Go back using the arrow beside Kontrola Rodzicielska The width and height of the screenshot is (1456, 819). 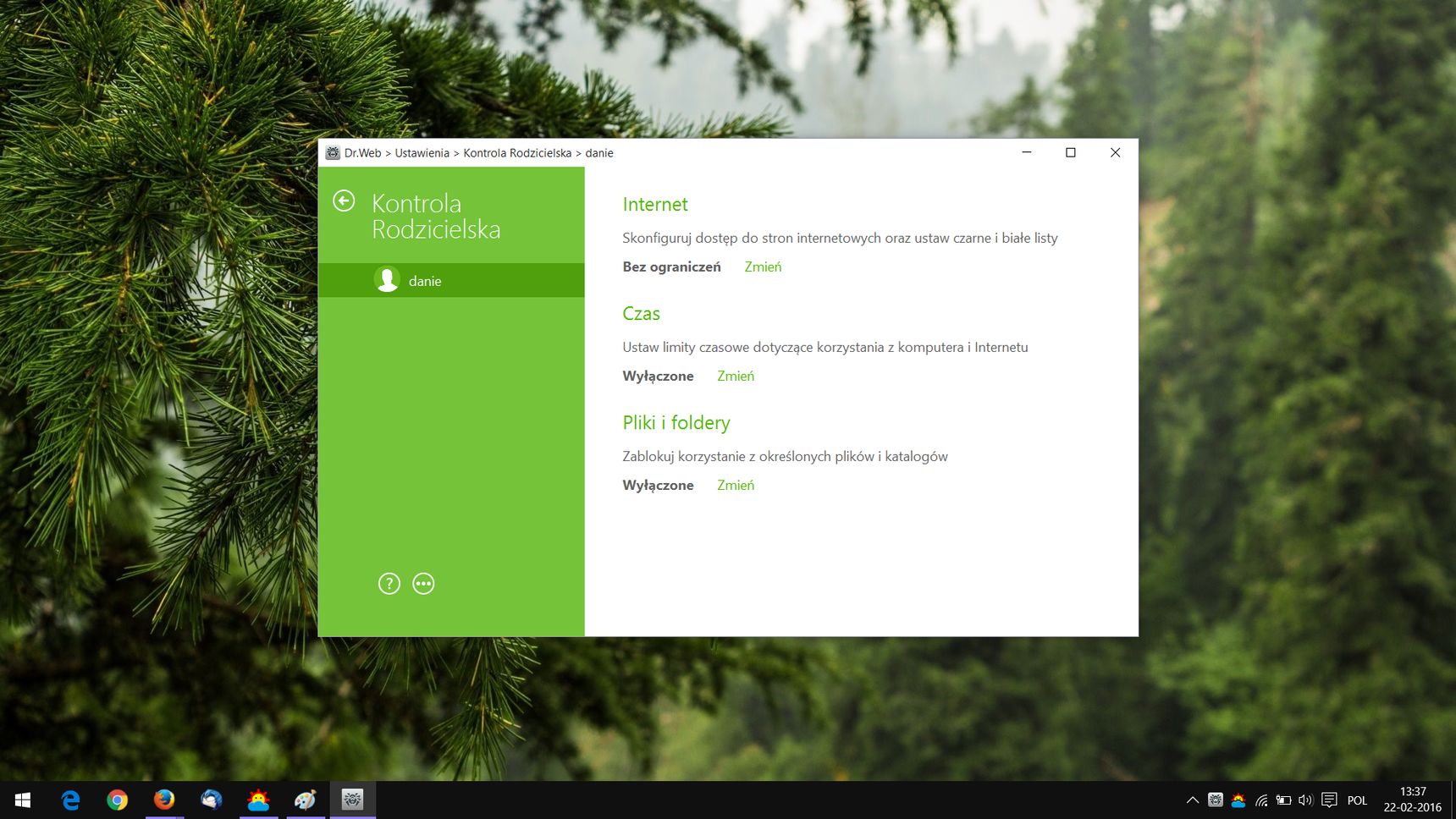tap(344, 201)
